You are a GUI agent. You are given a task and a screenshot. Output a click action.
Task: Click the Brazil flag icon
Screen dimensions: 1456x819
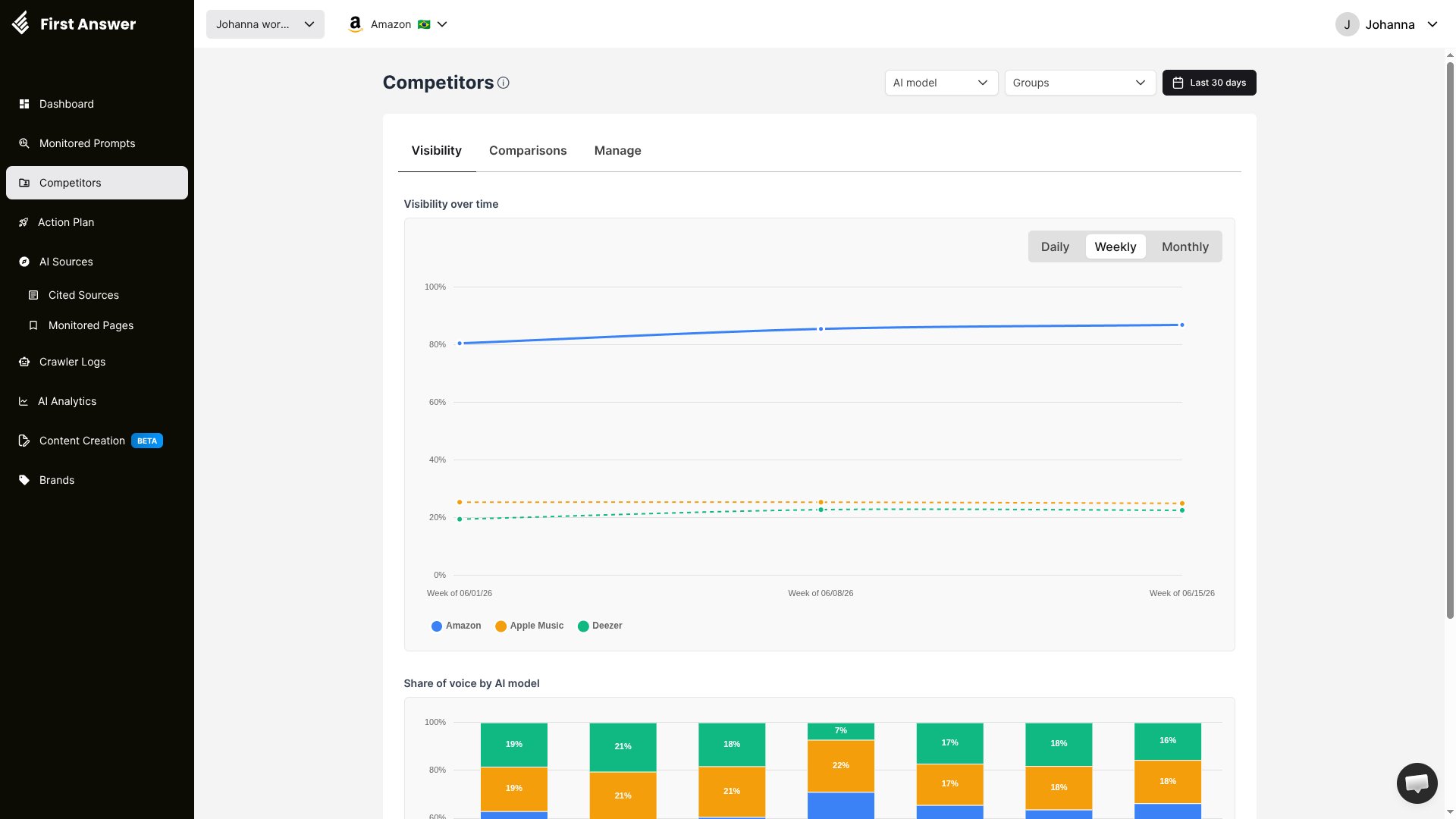click(424, 24)
